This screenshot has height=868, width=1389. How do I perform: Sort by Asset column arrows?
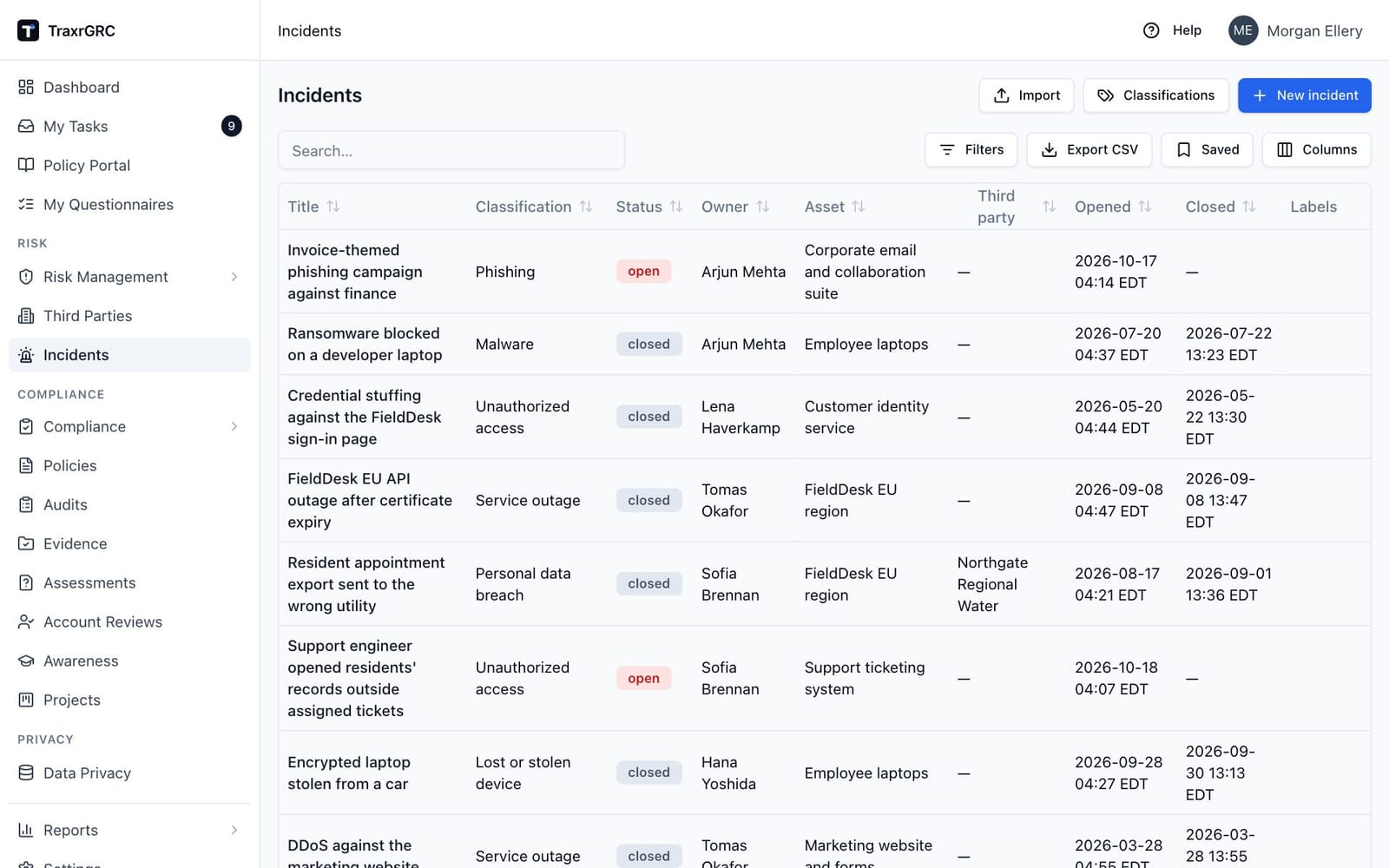[858, 207]
